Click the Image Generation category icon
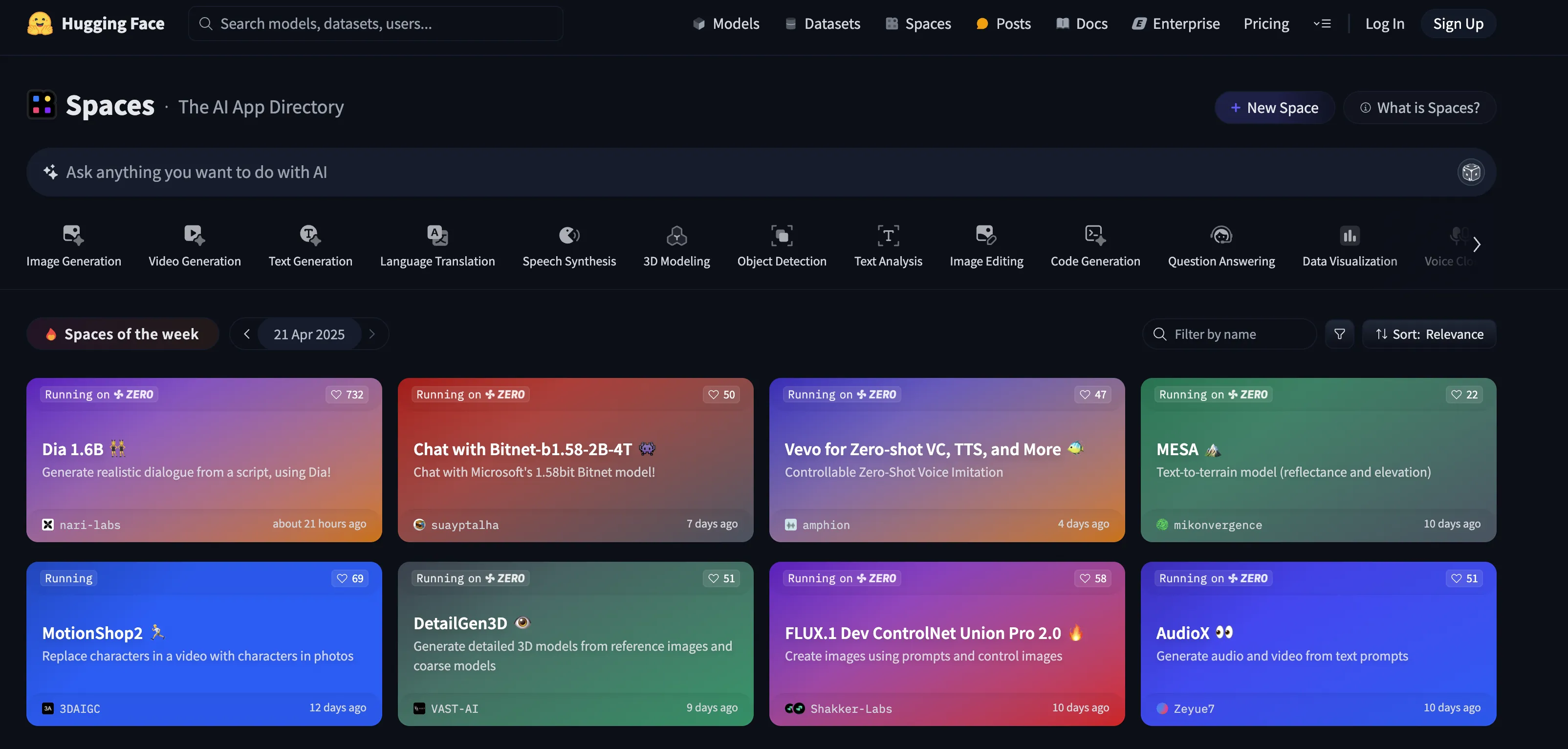1568x749 pixels. (x=74, y=235)
